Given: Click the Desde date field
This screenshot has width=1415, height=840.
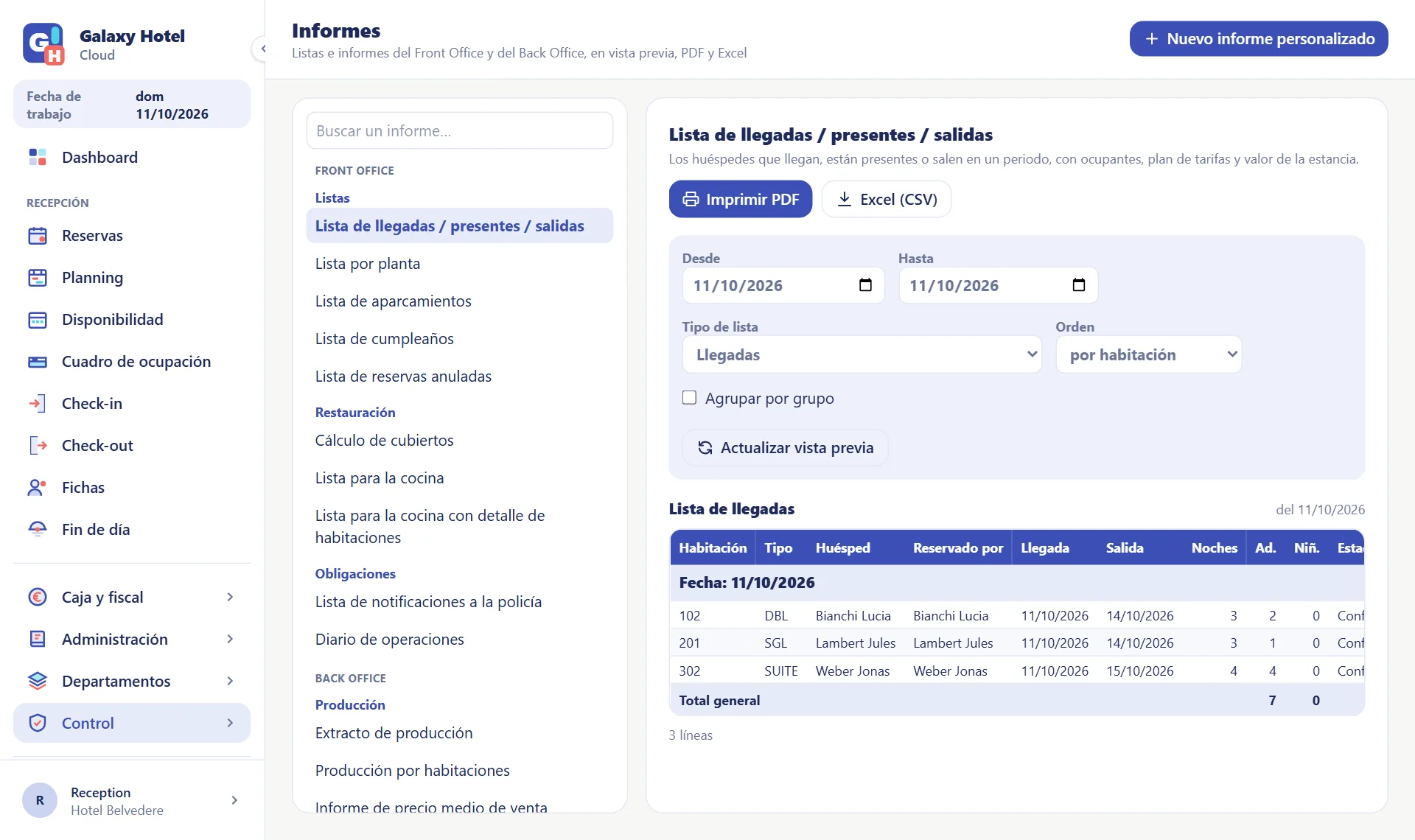Looking at the screenshot, I should click(783, 285).
